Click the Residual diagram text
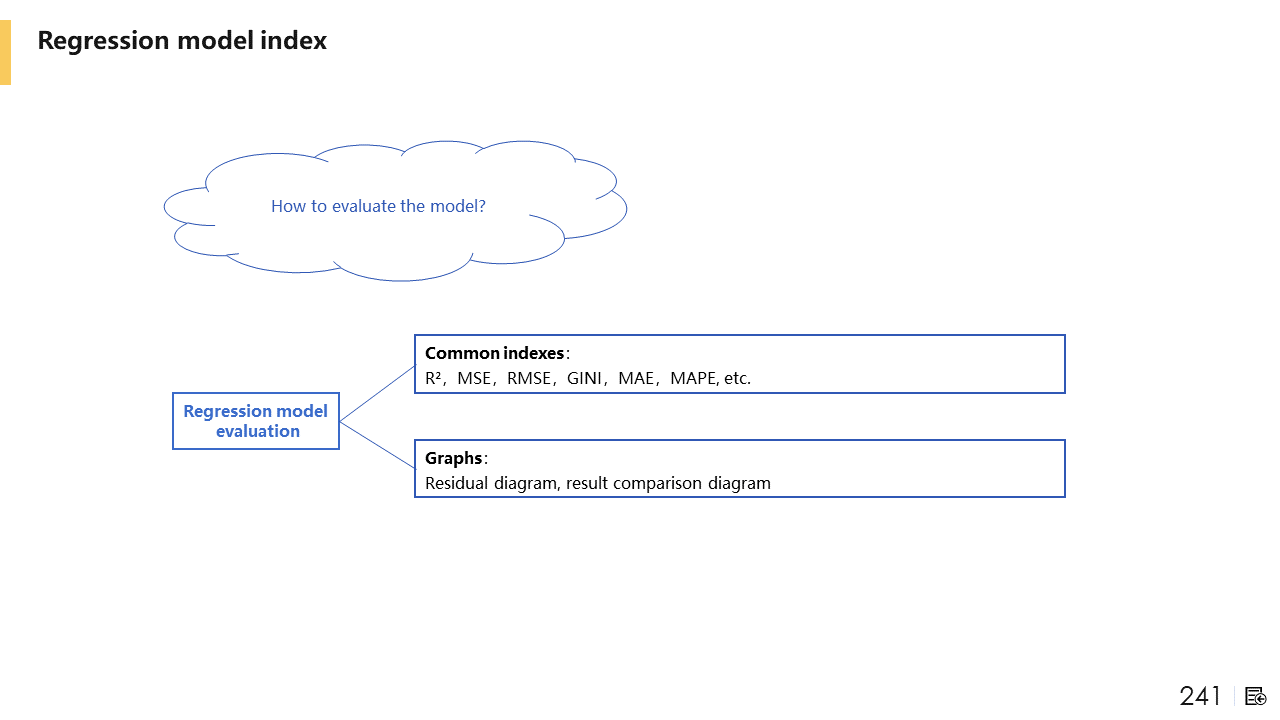Image resolution: width=1280 pixels, height=720 pixels. [x=491, y=483]
